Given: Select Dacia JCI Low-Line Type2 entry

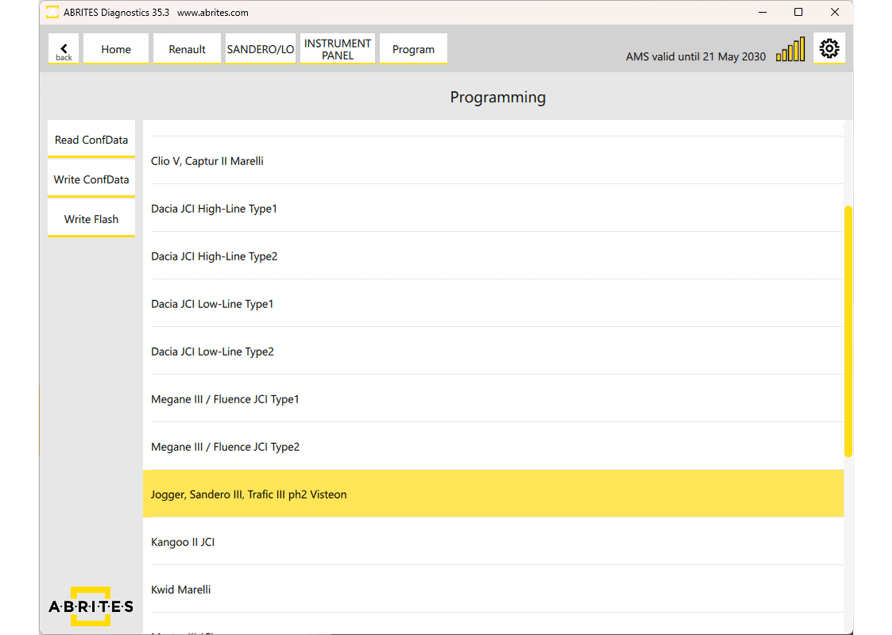Looking at the screenshot, I should point(212,352).
